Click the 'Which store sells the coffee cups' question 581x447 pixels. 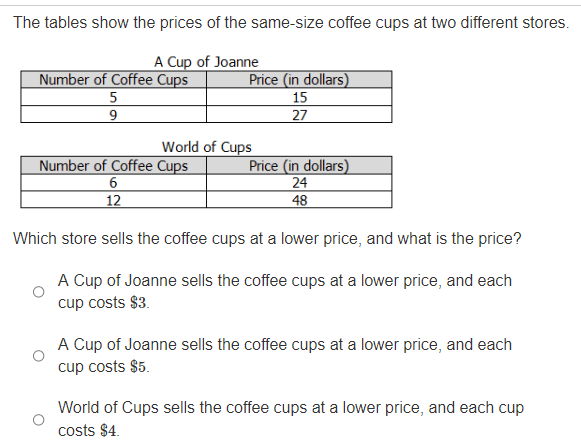[x=267, y=239]
